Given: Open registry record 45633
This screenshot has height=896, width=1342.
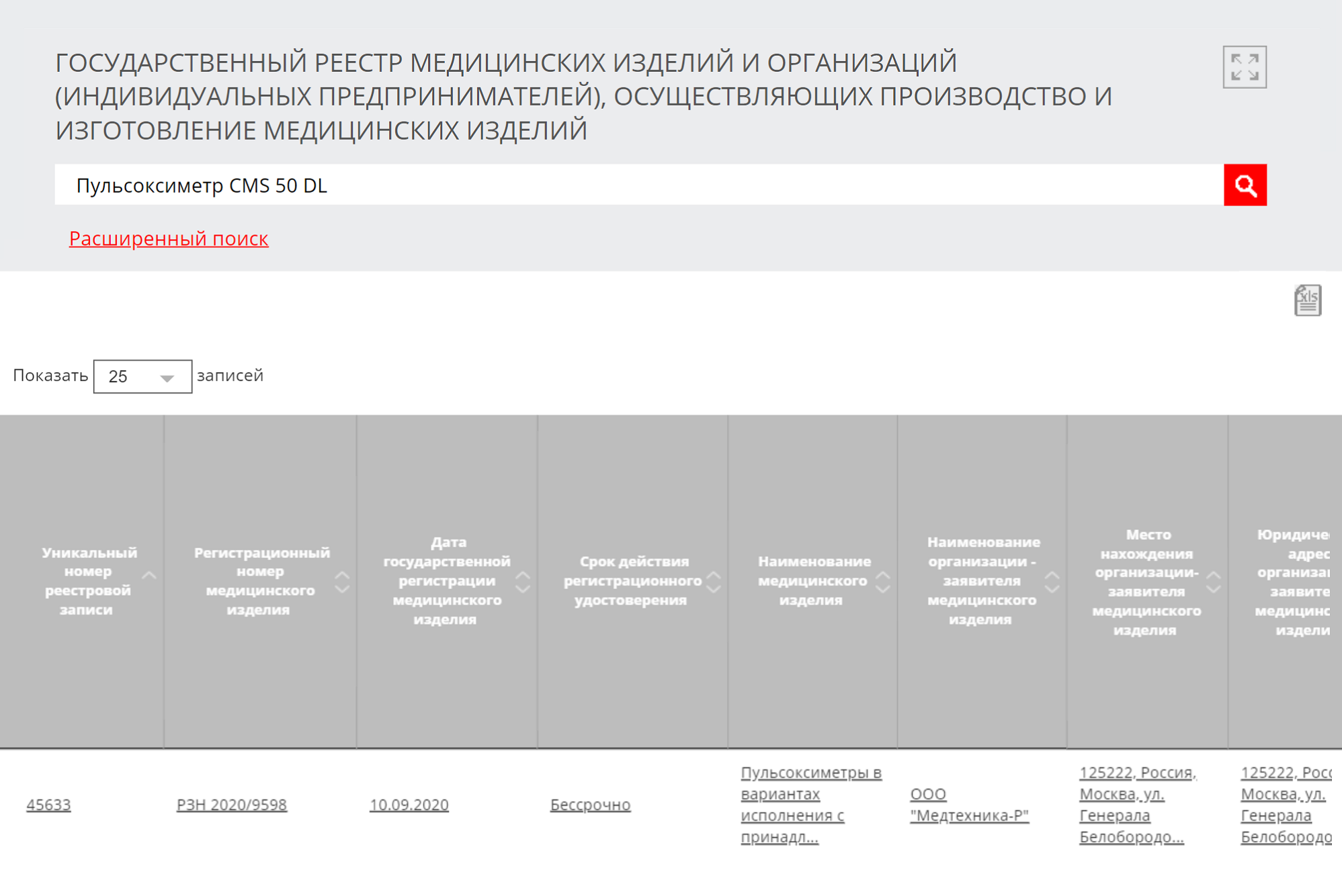Looking at the screenshot, I should [x=48, y=804].
